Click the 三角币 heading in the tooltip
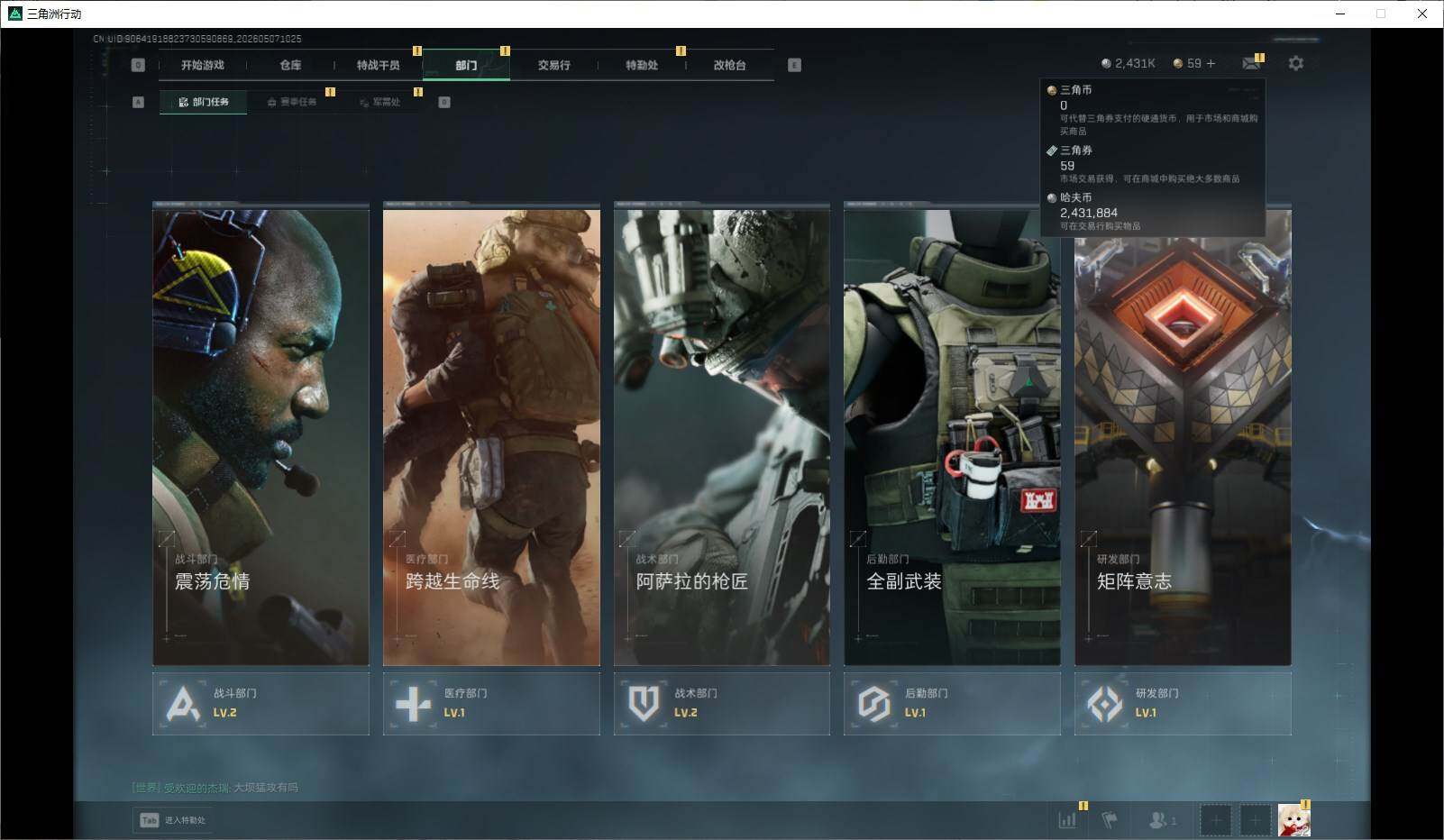The height and width of the screenshot is (840, 1444). [x=1076, y=90]
